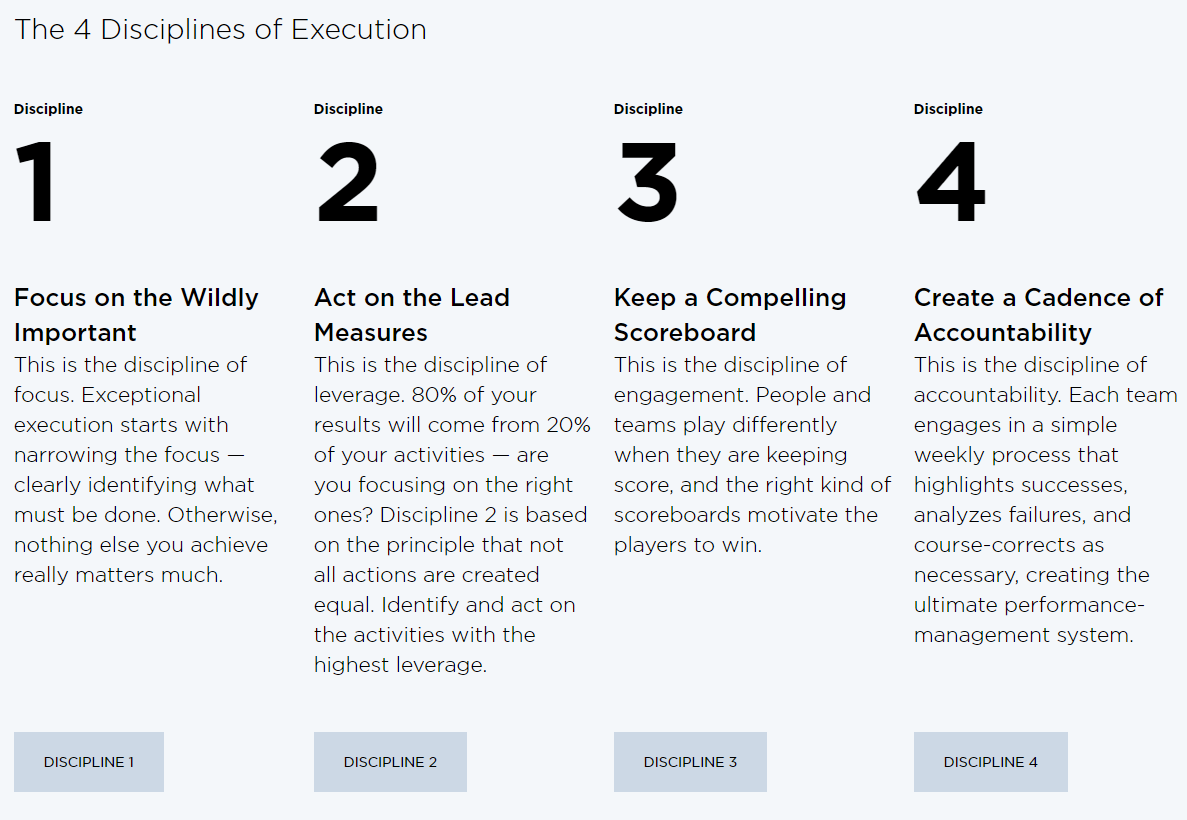Click the DISCIPLINE 4 button
1187x820 pixels.
(990, 762)
